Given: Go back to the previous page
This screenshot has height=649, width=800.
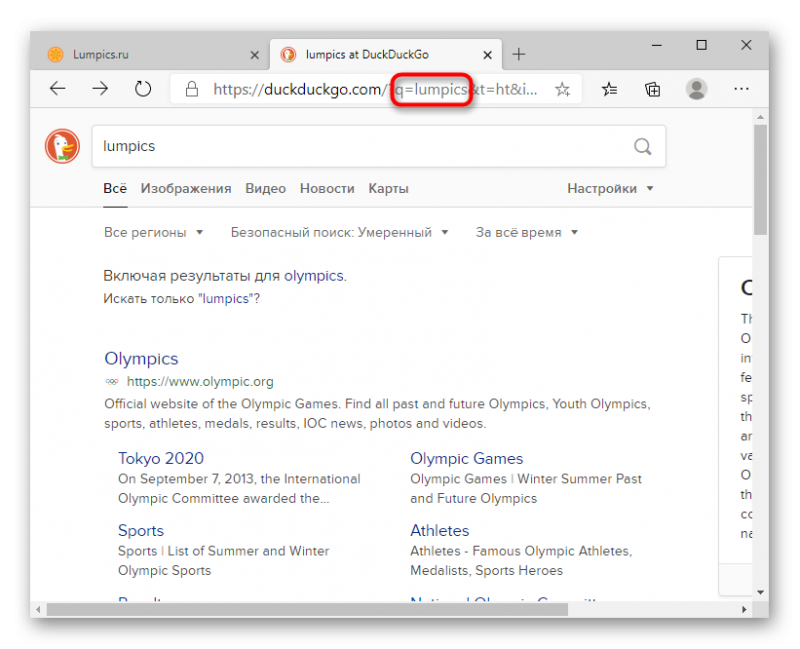Looking at the screenshot, I should [58, 89].
